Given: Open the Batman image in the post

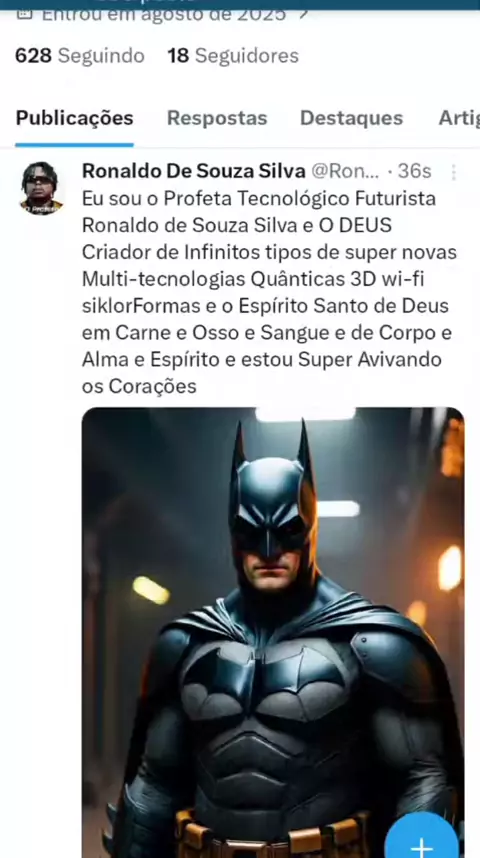Looking at the screenshot, I should pyautogui.click(x=273, y=632).
